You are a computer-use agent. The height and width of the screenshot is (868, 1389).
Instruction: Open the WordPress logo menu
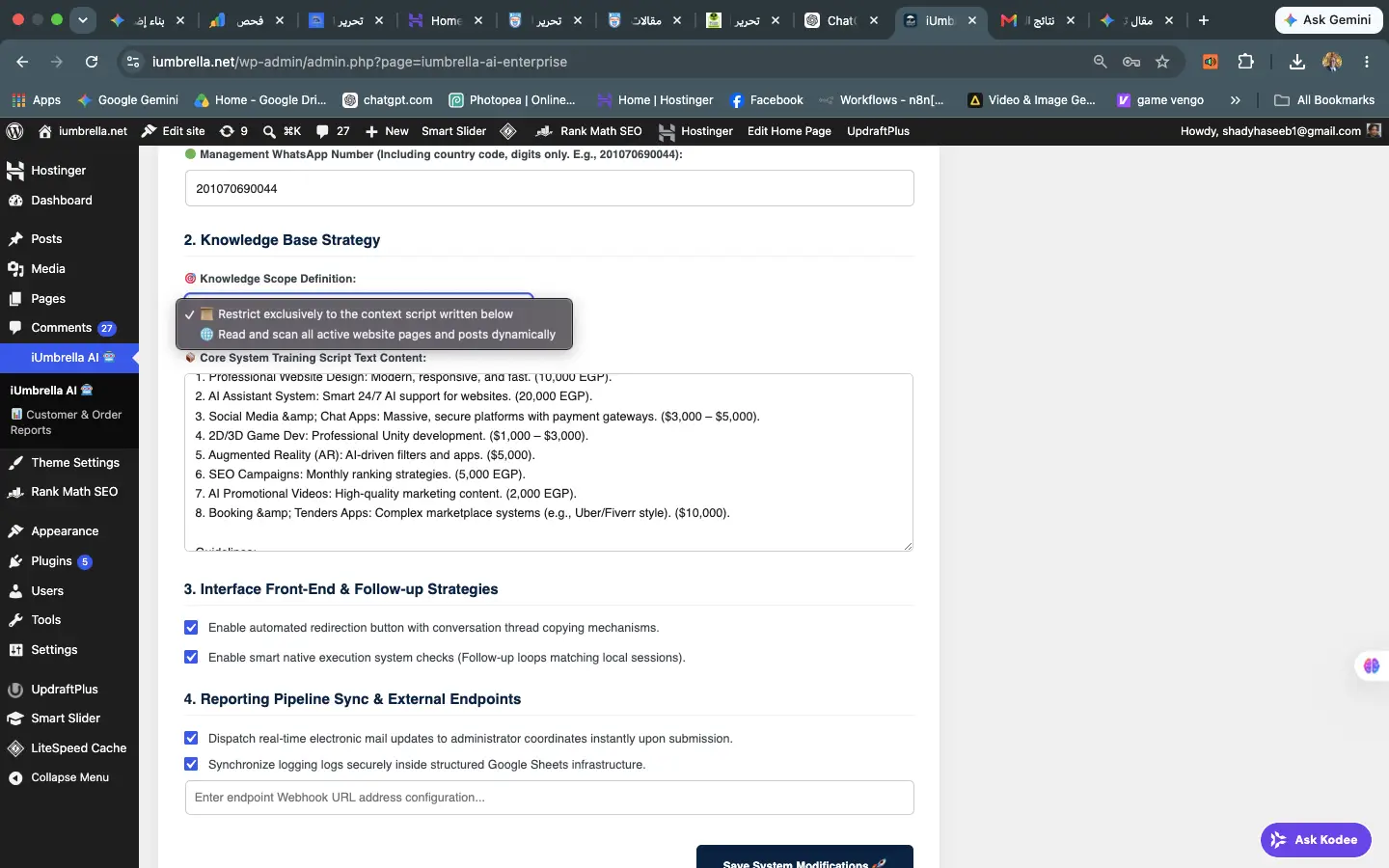[14, 131]
